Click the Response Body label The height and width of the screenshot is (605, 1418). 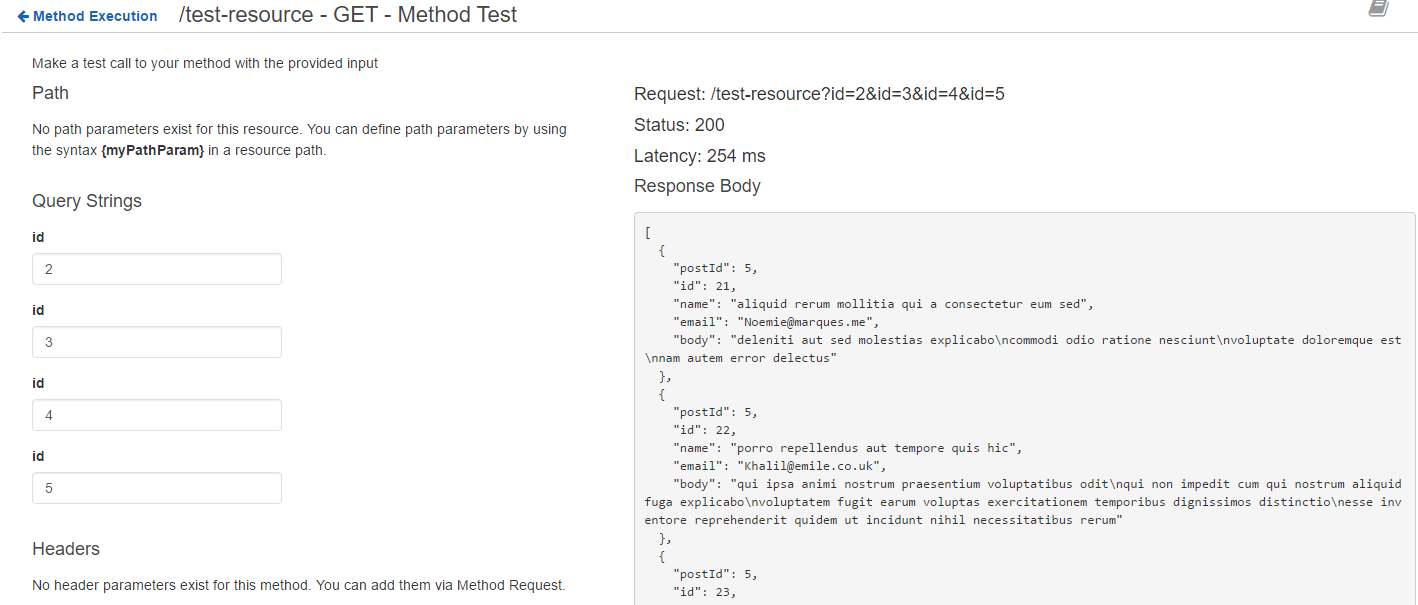tap(697, 186)
